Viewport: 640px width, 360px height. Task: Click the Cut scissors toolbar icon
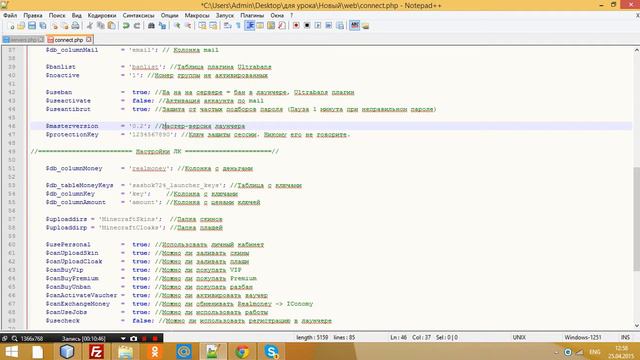tap(90, 26)
